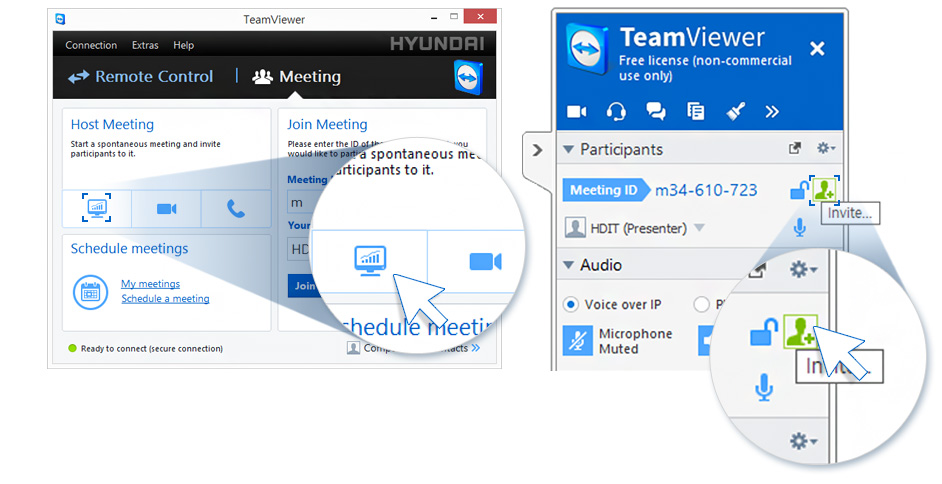Click the Schedule meetings heading
Viewport: 942px width, 484px height.
point(129,249)
